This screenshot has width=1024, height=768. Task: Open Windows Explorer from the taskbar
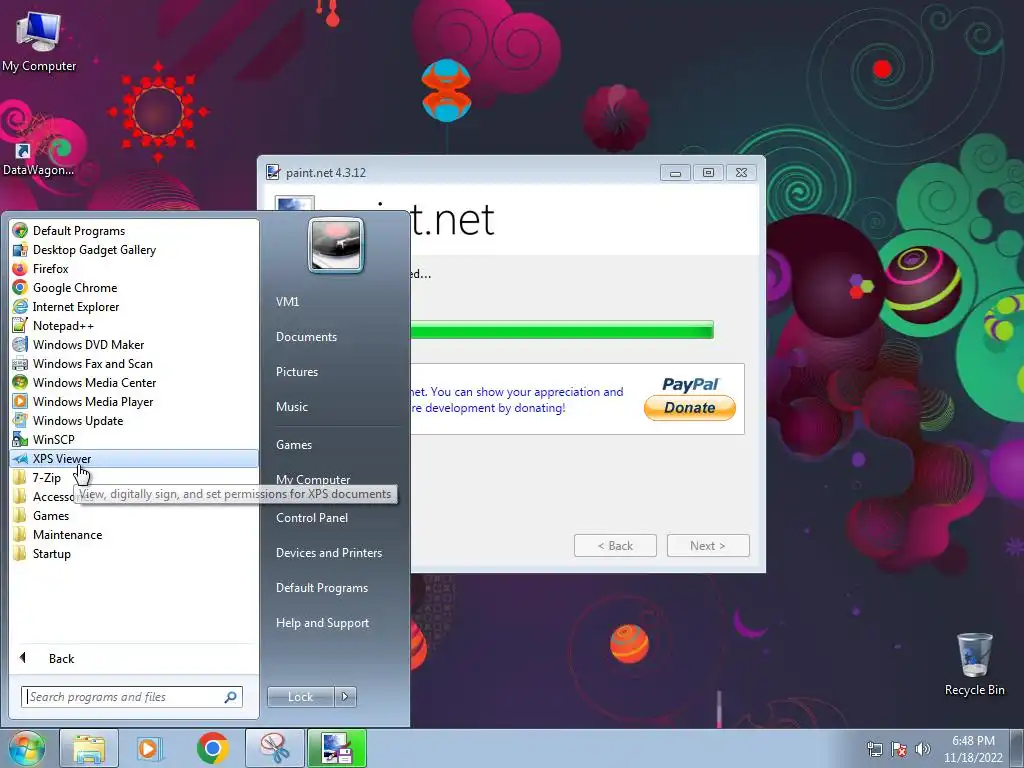pyautogui.click(x=89, y=749)
